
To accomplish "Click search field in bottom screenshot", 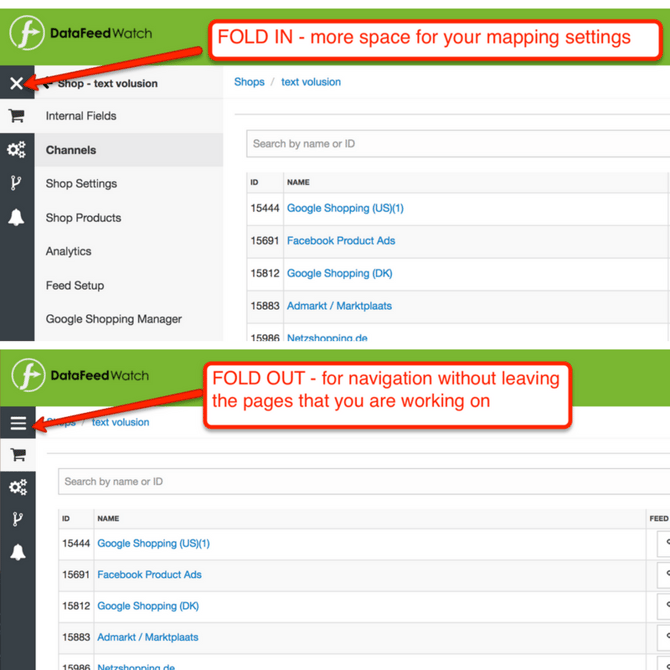I will coord(364,482).
